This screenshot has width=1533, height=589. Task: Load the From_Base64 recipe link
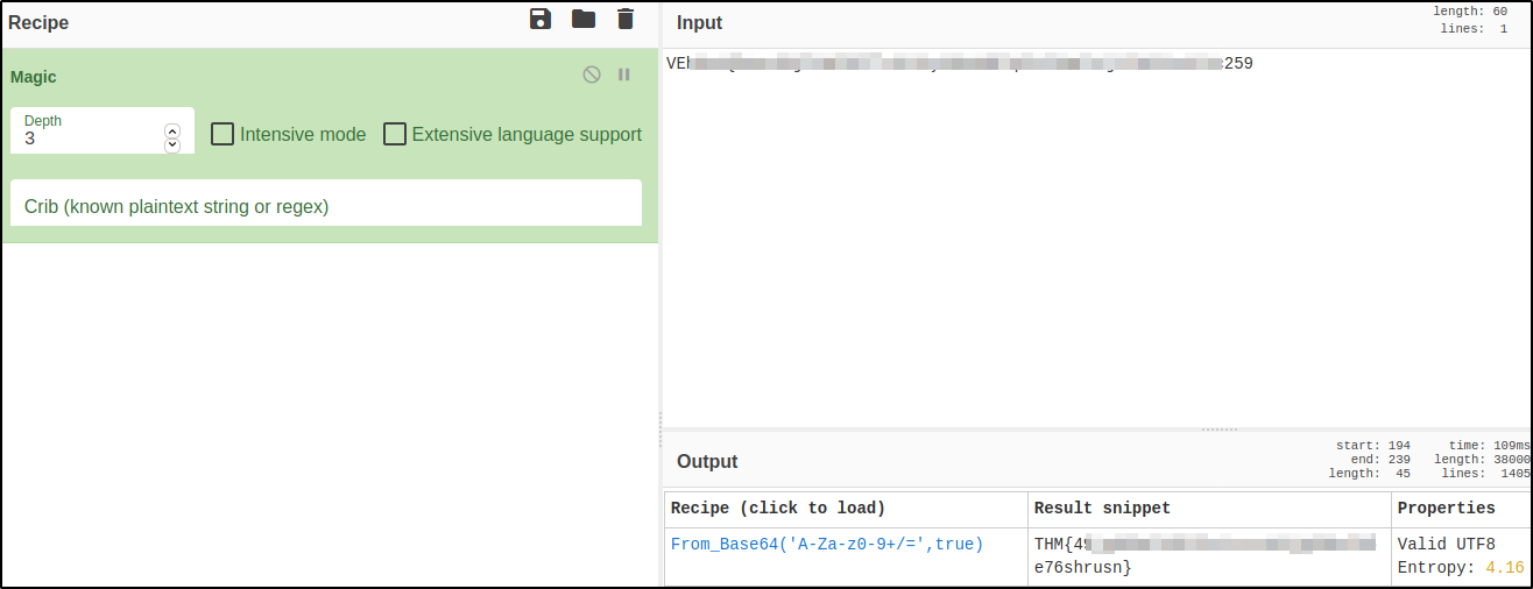tap(827, 544)
